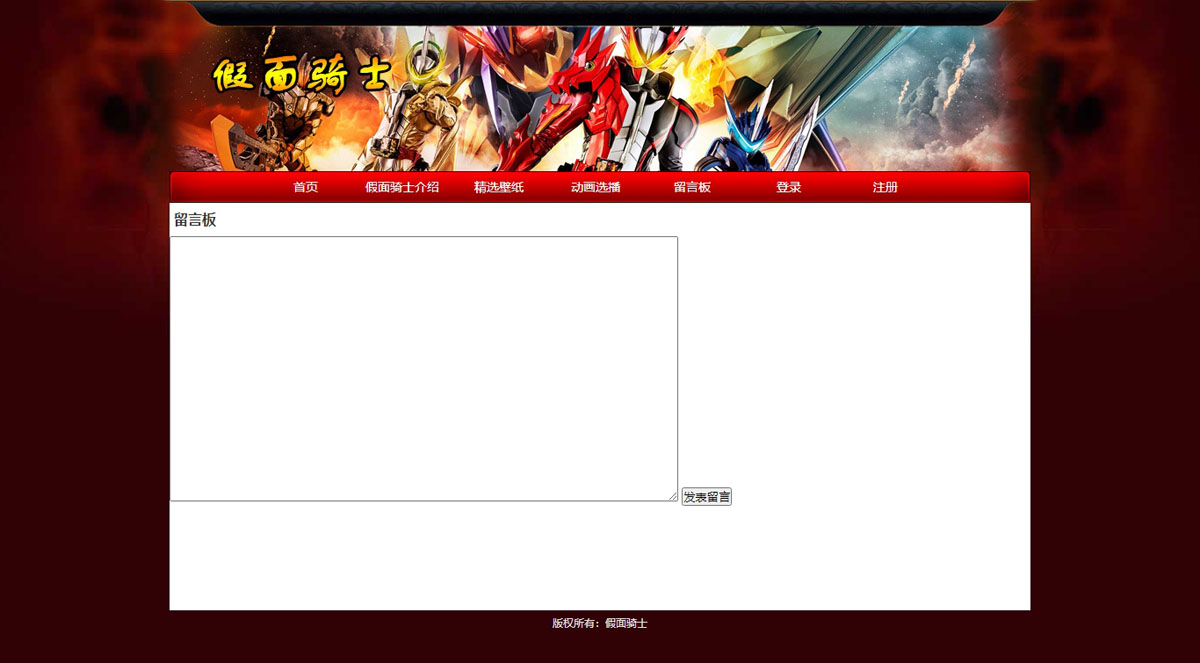
Task: Click the 版权所有：假面骑士 footer text
Action: tap(600, 623)
